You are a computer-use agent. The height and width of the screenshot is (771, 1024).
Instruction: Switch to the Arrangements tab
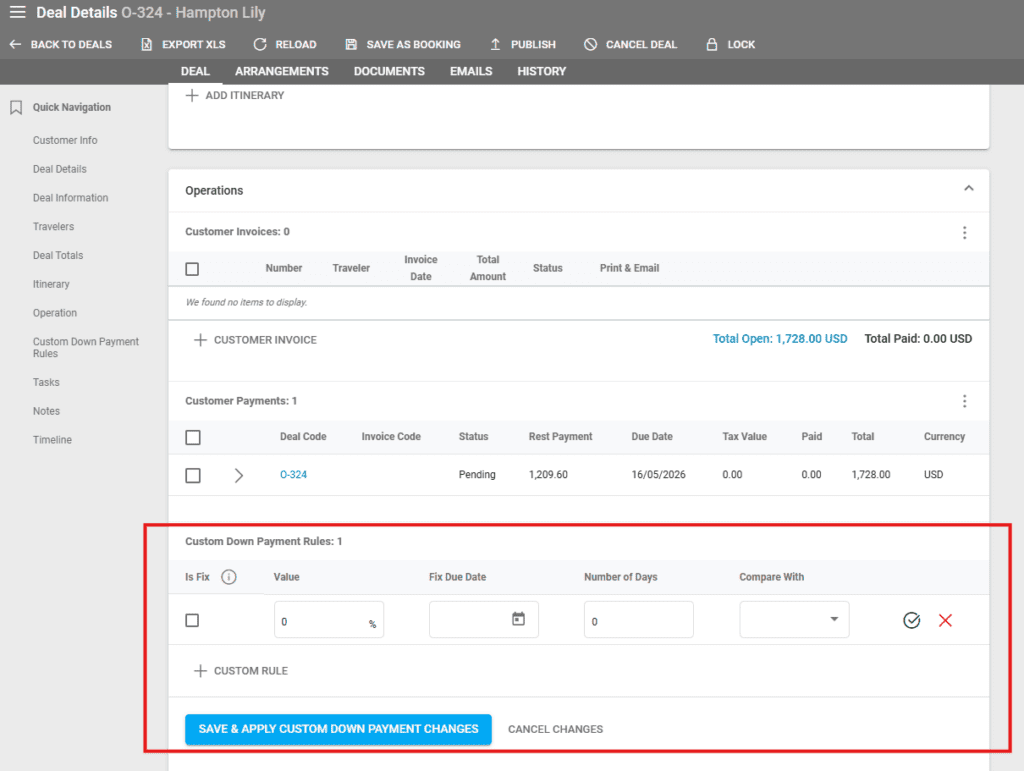point(282,72)
